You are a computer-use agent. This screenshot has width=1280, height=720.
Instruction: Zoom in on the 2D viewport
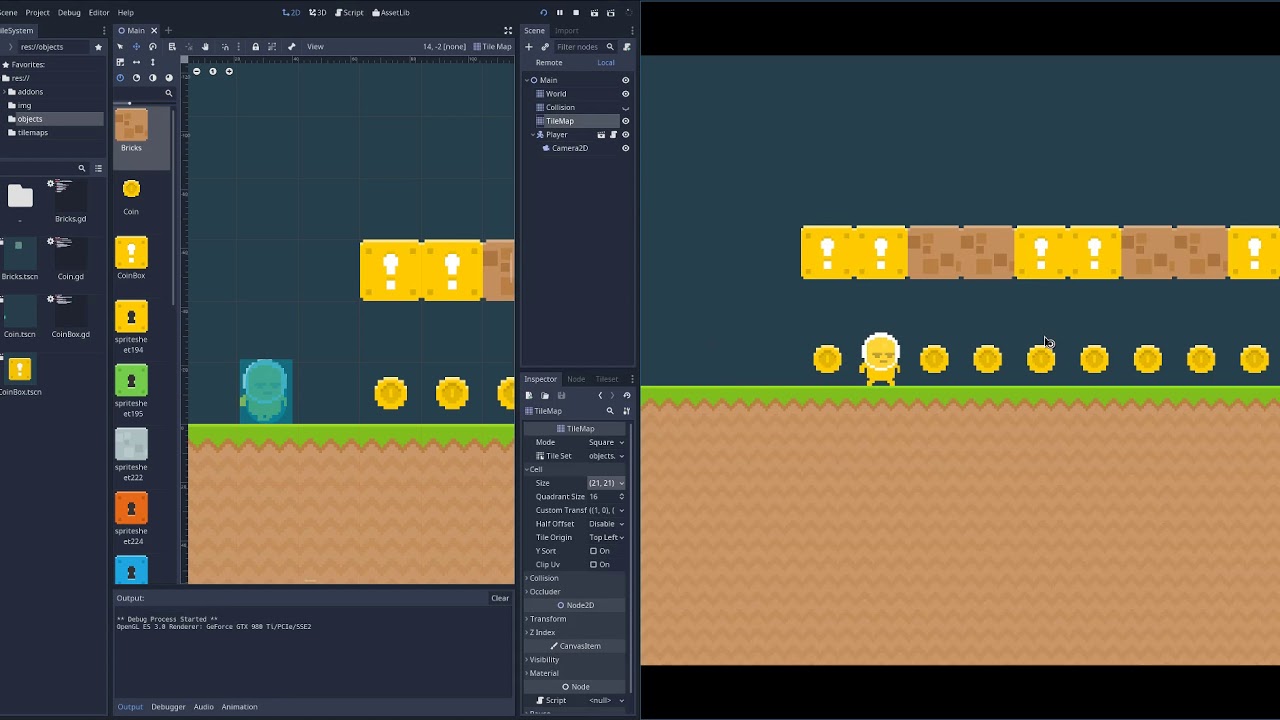click(229, 72)
